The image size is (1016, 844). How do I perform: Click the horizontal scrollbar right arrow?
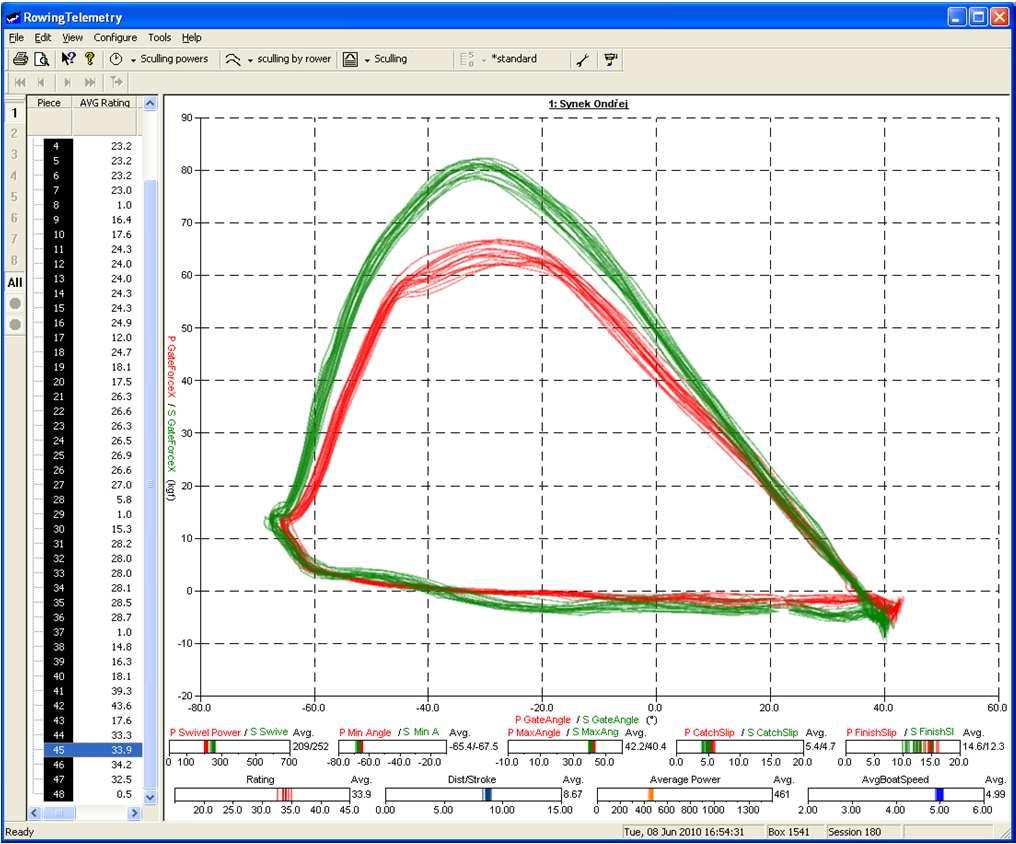tap(134, 812)
